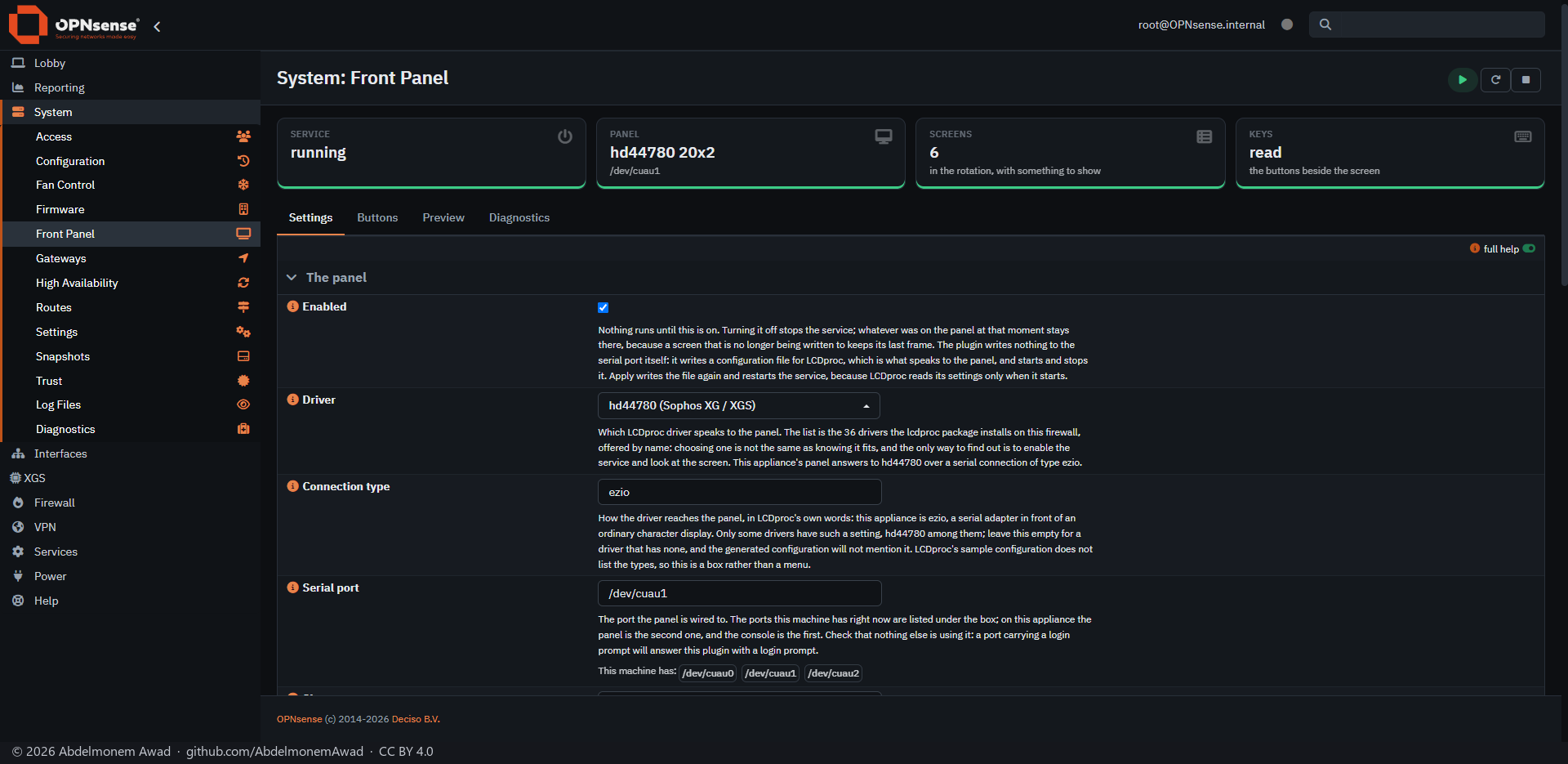
Task: Click the Lobby laptop icon
Action: click(x=18, y=63)
